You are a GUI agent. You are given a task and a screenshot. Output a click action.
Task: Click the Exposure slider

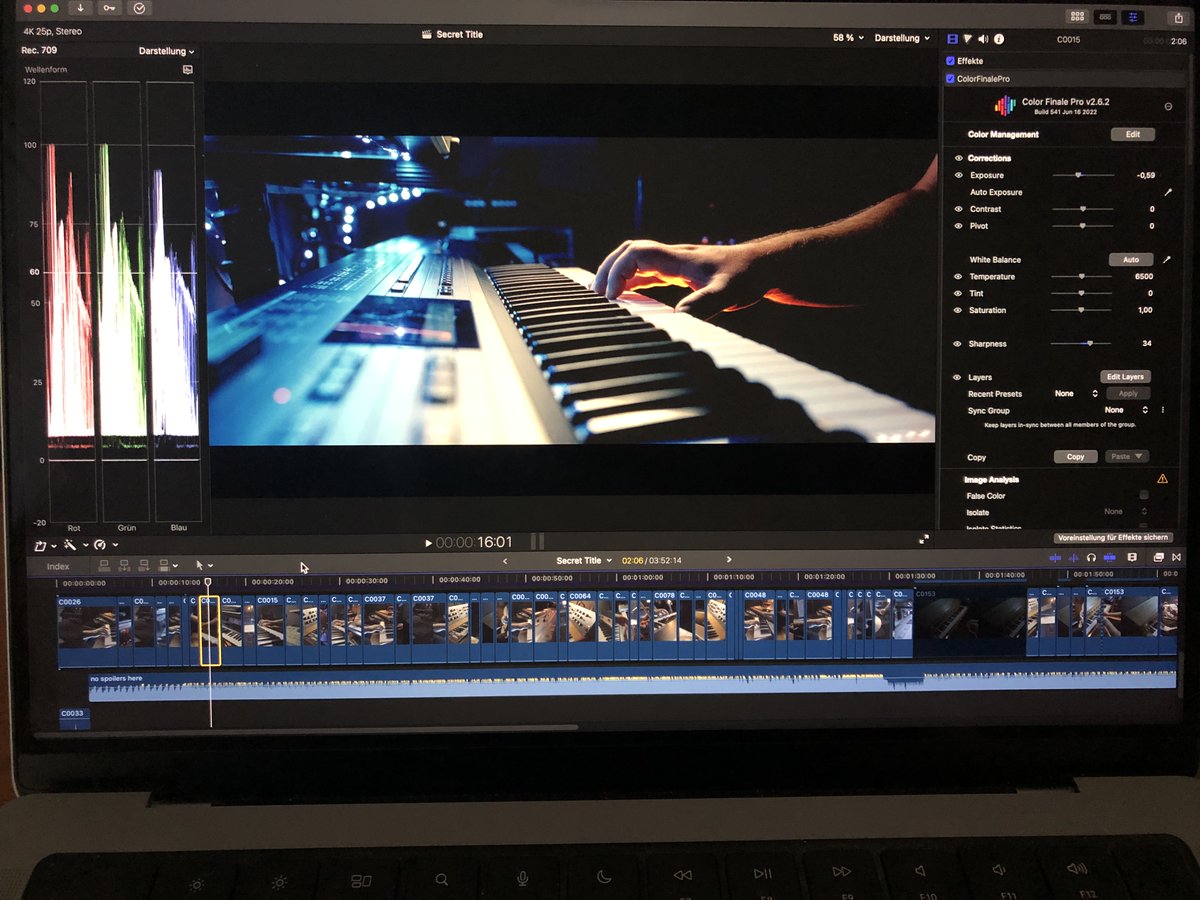tap(1082, 175)
